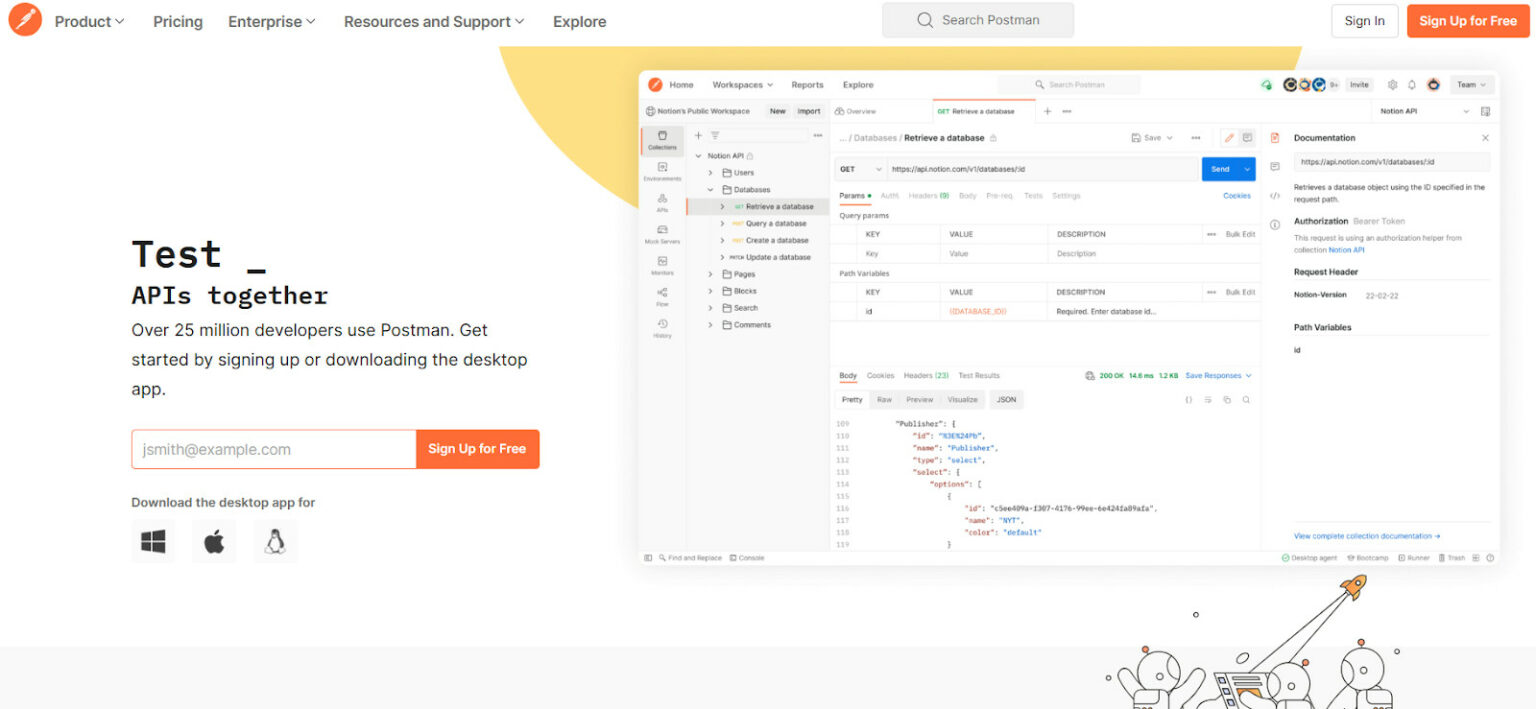
Task: Open the Console from the status bar
Action: tap(747, 557)
